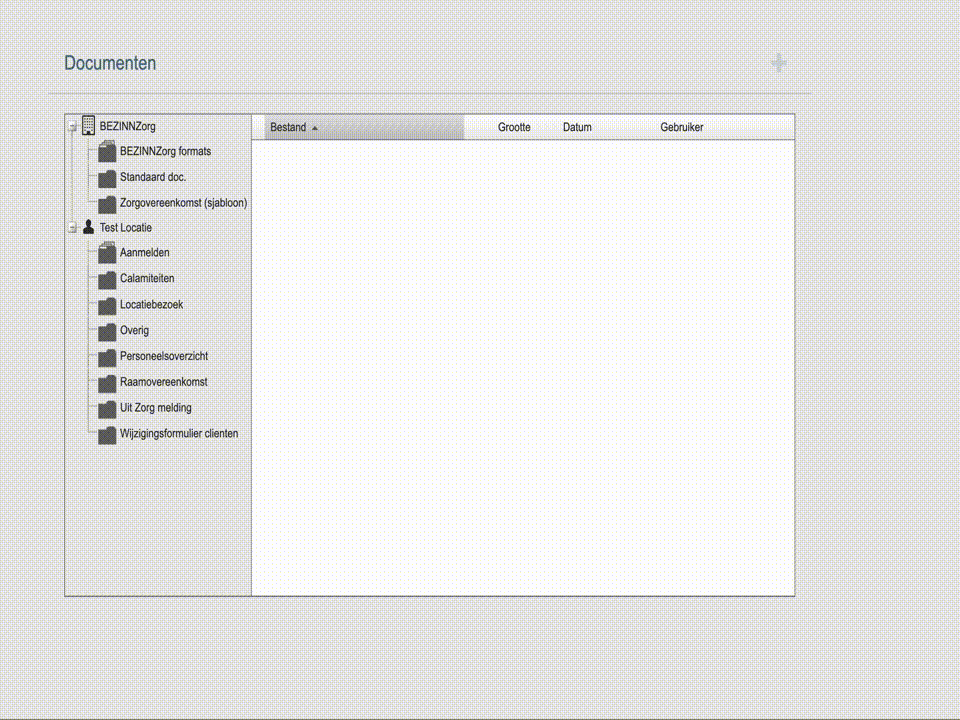This screenshot has height=720, width=960.
Task: Click folder icon beside Raamovereenkomst
Action: point(107,383)
